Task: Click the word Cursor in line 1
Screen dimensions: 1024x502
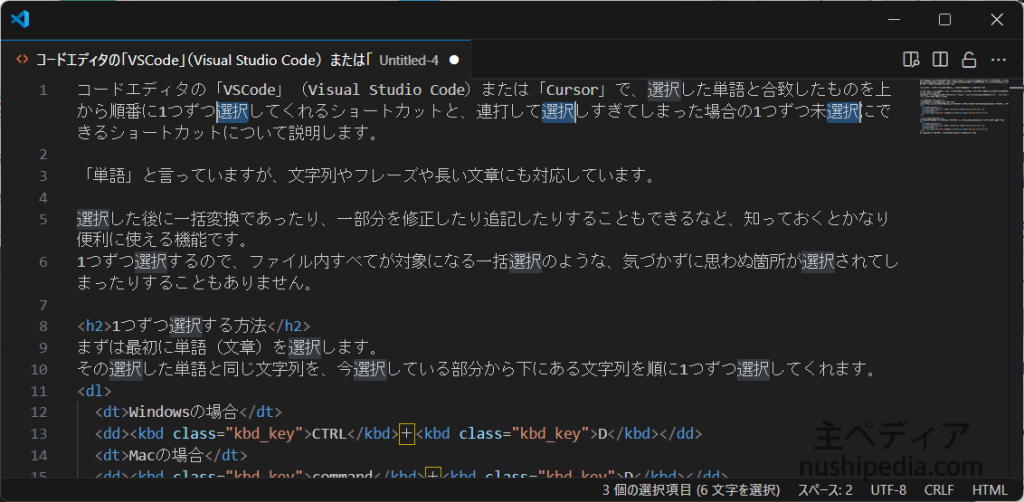Action: coord(573,89)
